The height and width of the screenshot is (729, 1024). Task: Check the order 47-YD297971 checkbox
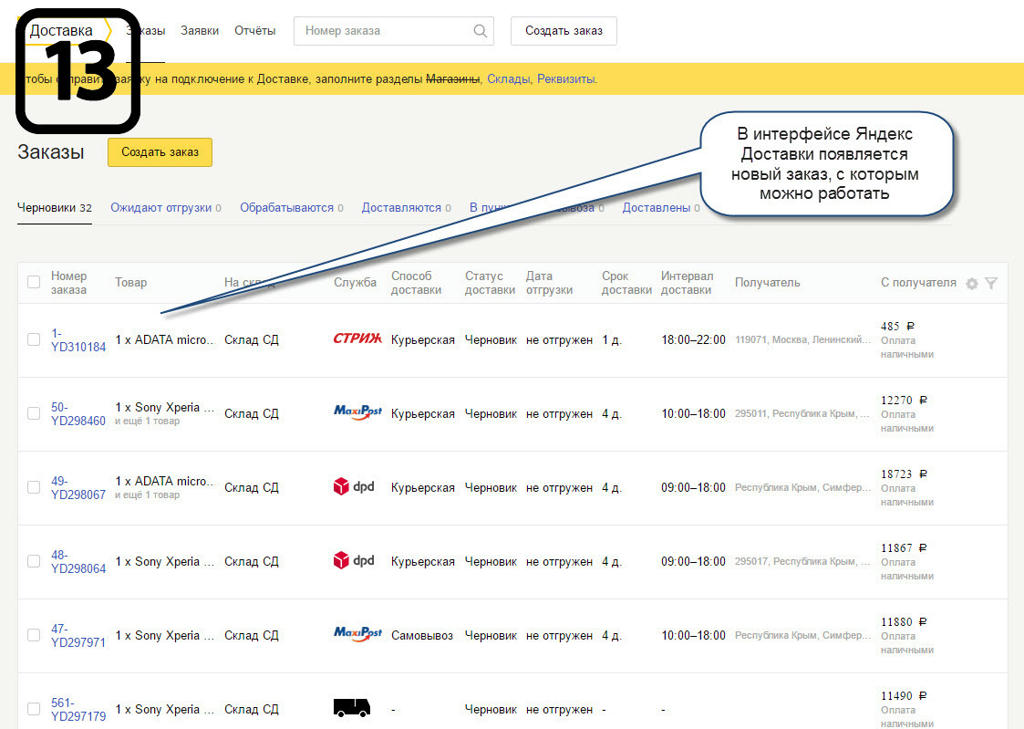[33, 635]
